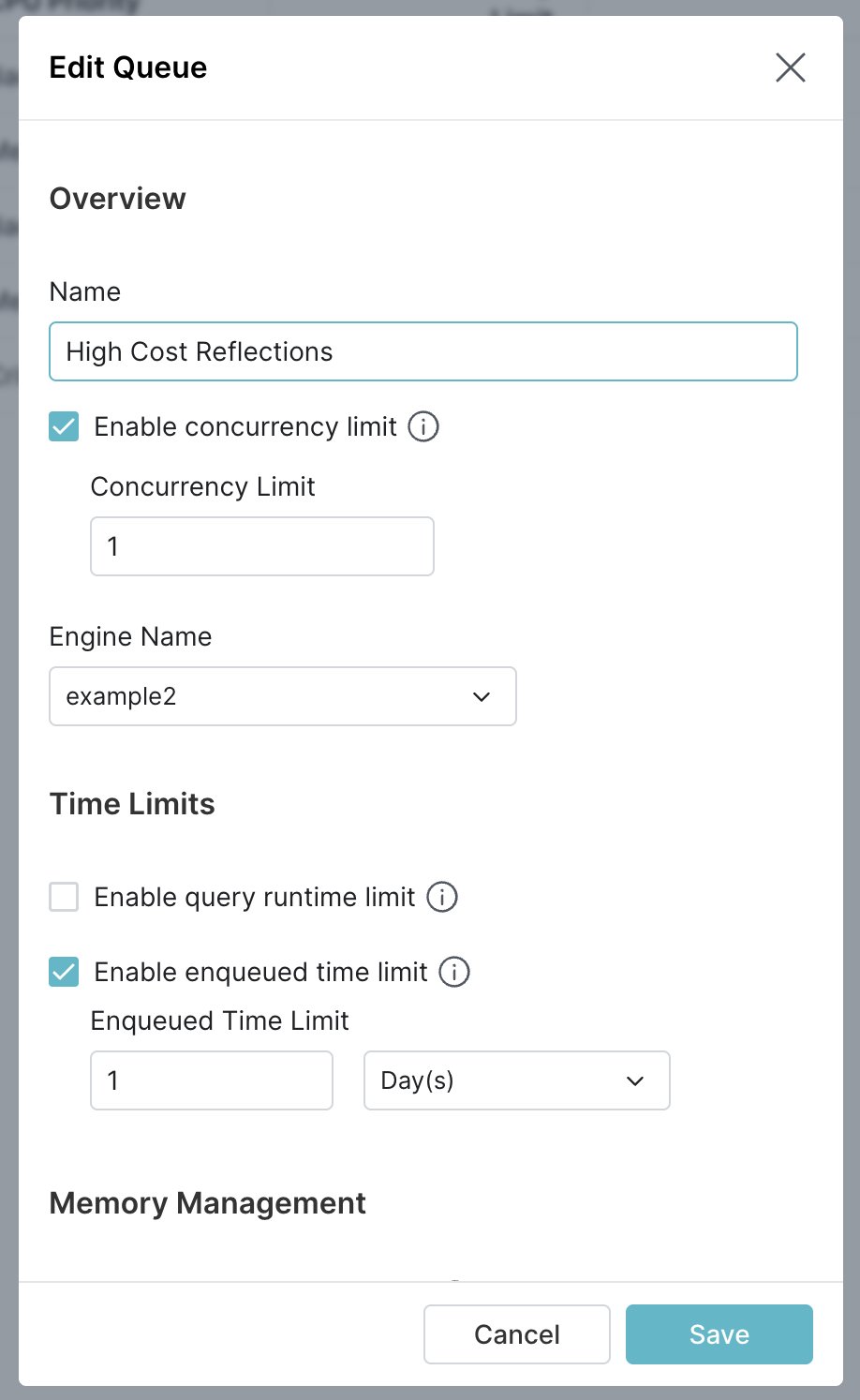Viewport: 860px width, 1400px height.
Task: Show query runtime limit info icon
Action: coord(442,897)
